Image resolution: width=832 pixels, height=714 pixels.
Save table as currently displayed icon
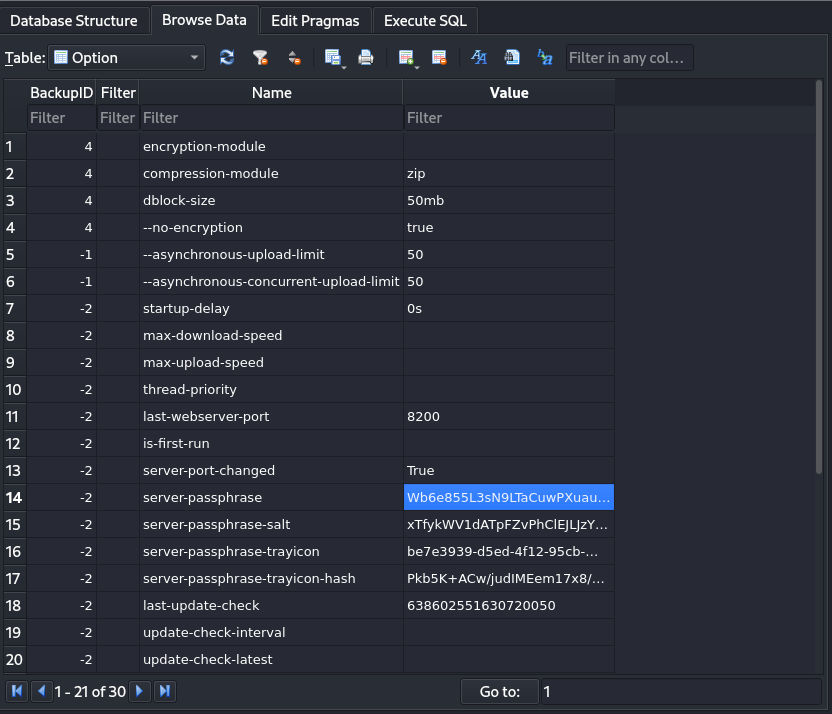[x=333, y=58]
